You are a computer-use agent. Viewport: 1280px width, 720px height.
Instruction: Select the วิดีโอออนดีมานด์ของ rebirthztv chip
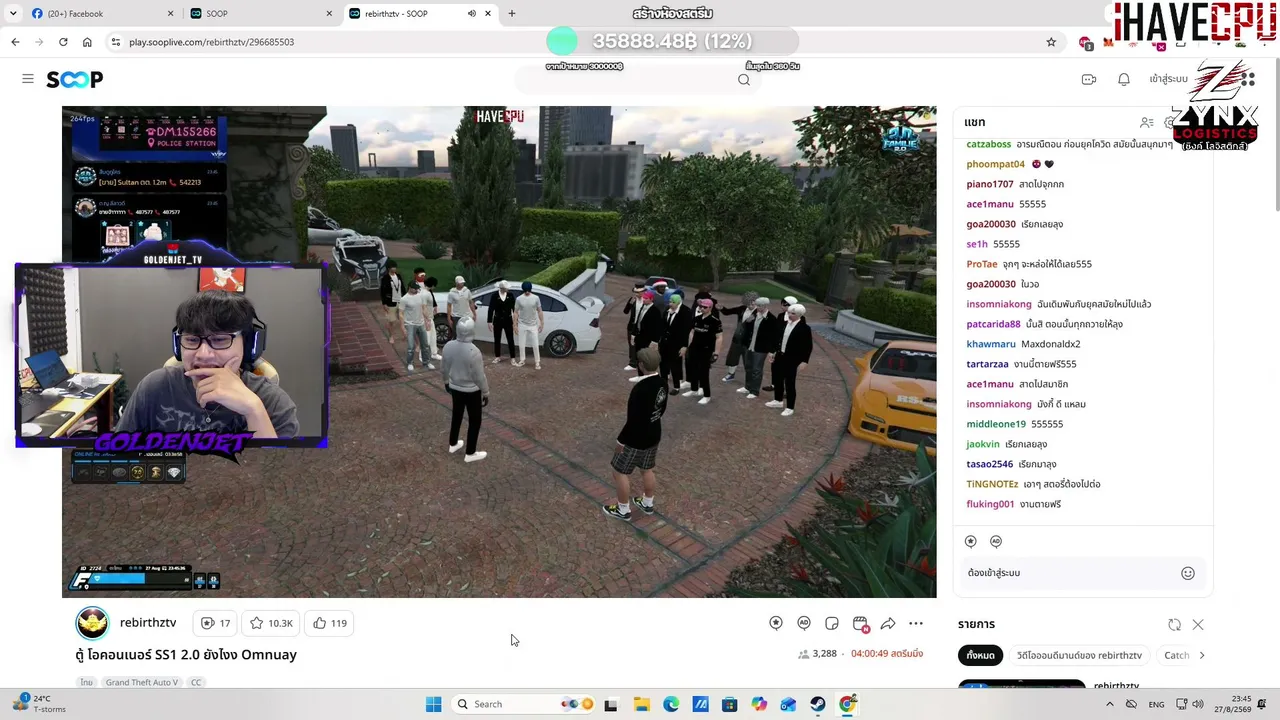pyautogui.click(x=1079, y=655)
